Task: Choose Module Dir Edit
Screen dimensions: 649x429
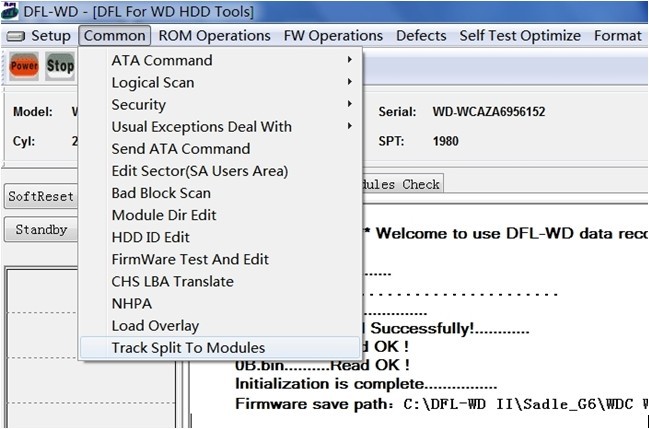Action: click(220, 215)
